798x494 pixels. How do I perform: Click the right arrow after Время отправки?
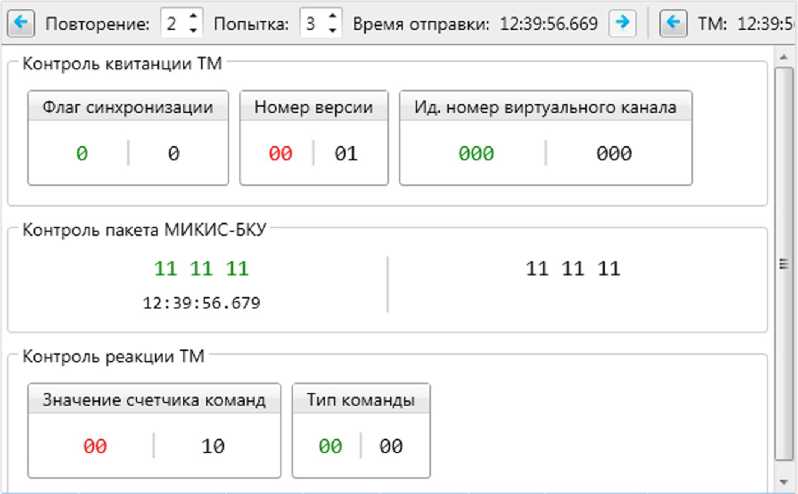click(622, 23)
